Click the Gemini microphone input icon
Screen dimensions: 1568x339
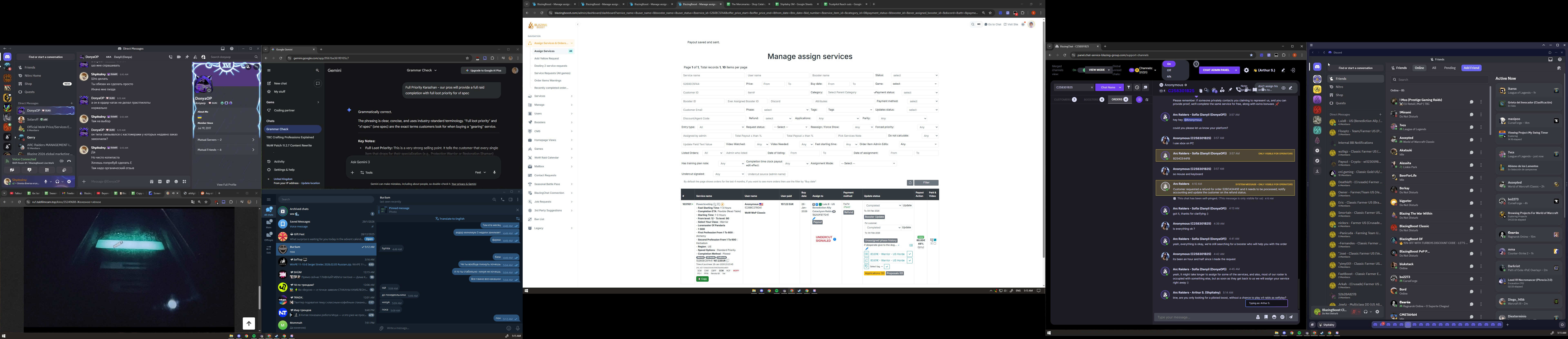494,172
